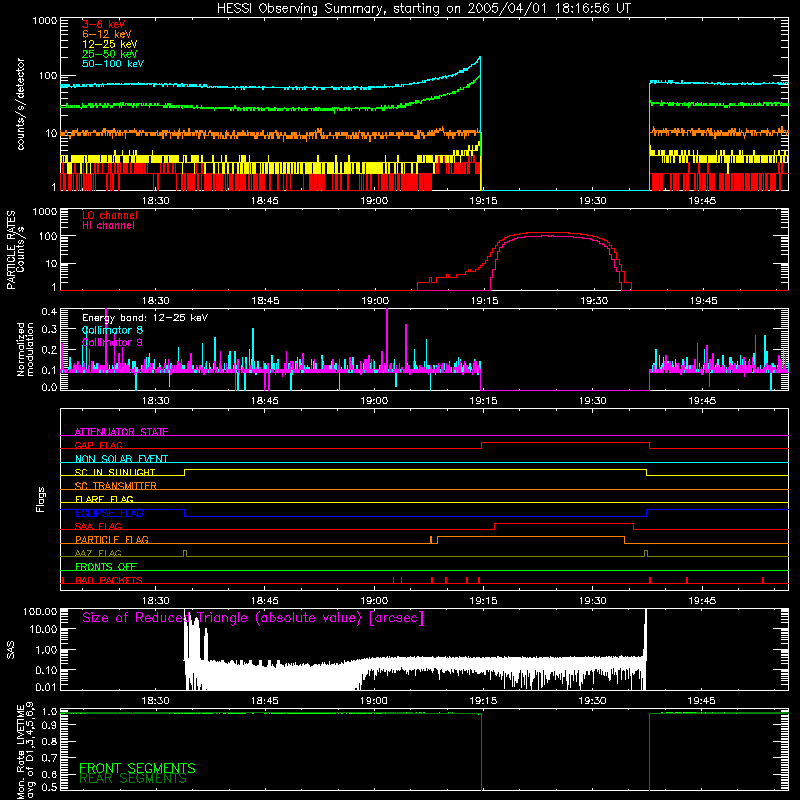800x800 pixels.
Task: Click the BAD PACKETS flag label
Action: point(109,580)
